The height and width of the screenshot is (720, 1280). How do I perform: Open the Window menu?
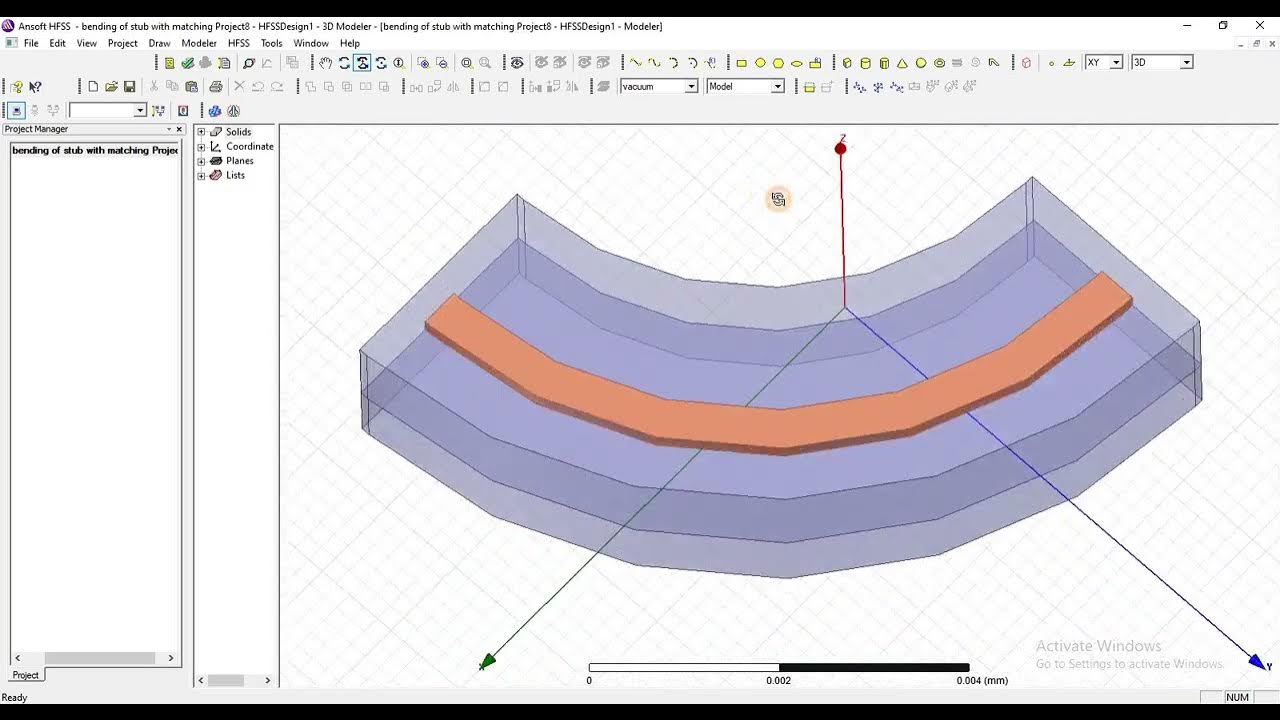click(x=311, y=44)
